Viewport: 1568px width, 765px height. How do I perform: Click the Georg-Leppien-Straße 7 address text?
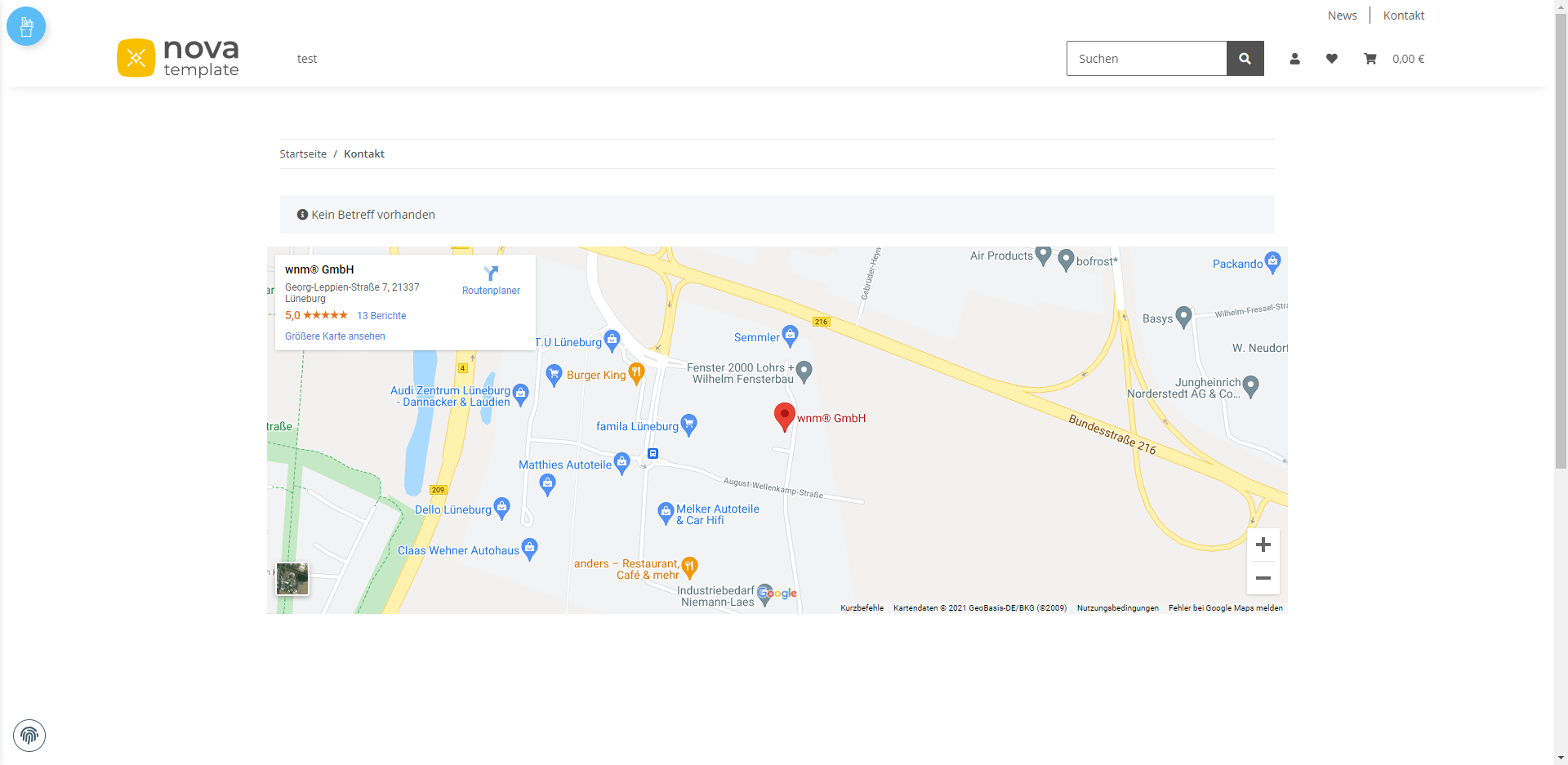click(x=352, y=293)
